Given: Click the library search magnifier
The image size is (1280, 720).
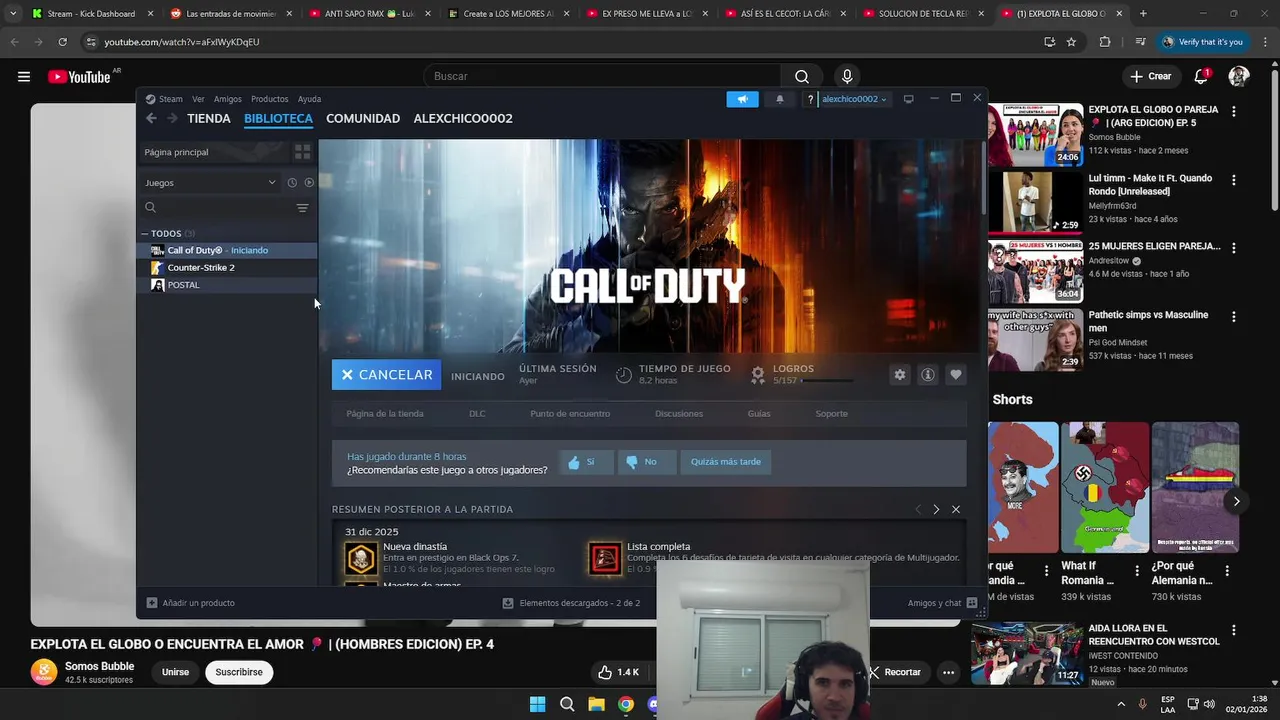Looking at the screenshot, I should [150, 208].
